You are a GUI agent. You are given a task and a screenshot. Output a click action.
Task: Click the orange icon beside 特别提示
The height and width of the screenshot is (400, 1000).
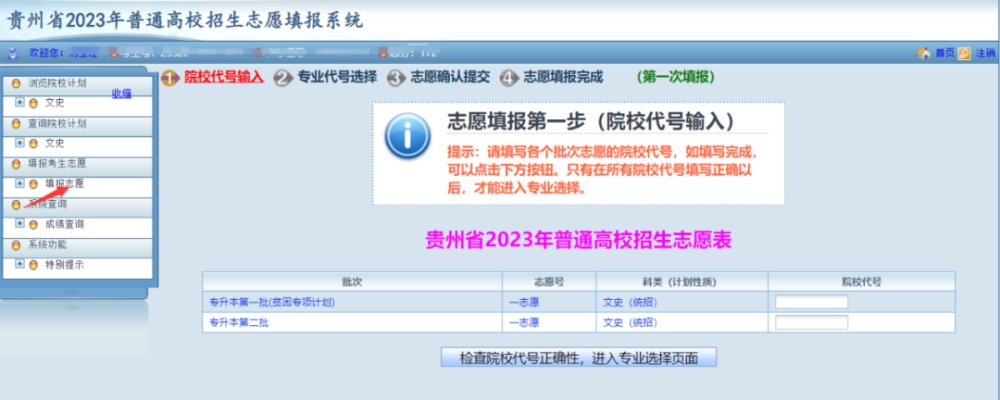(x=33, y=265)
